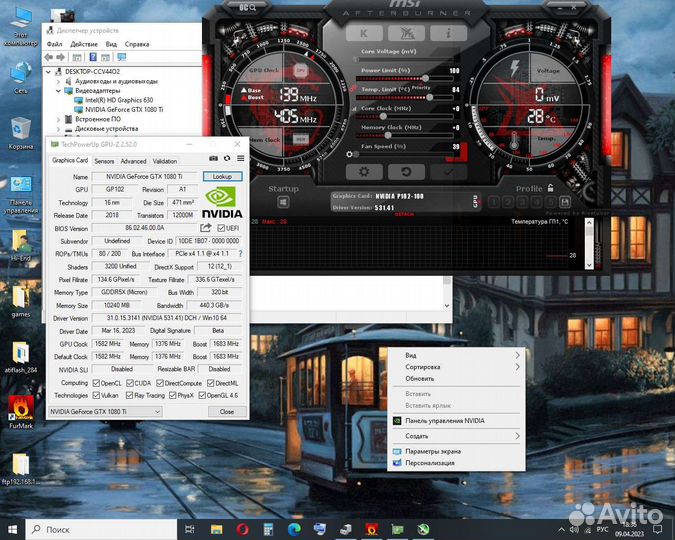The image size is (675, 540).
Task: Toggle the DirectML checkbox
Action: coord(211,383)
